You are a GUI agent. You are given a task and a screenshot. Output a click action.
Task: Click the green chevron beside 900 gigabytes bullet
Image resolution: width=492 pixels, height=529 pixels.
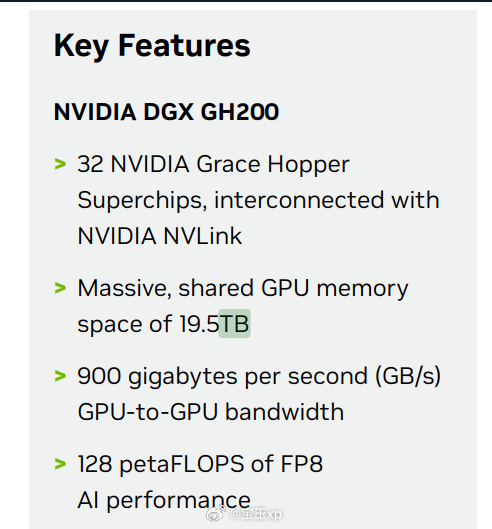pyautogui.click(x=60, y=376)
